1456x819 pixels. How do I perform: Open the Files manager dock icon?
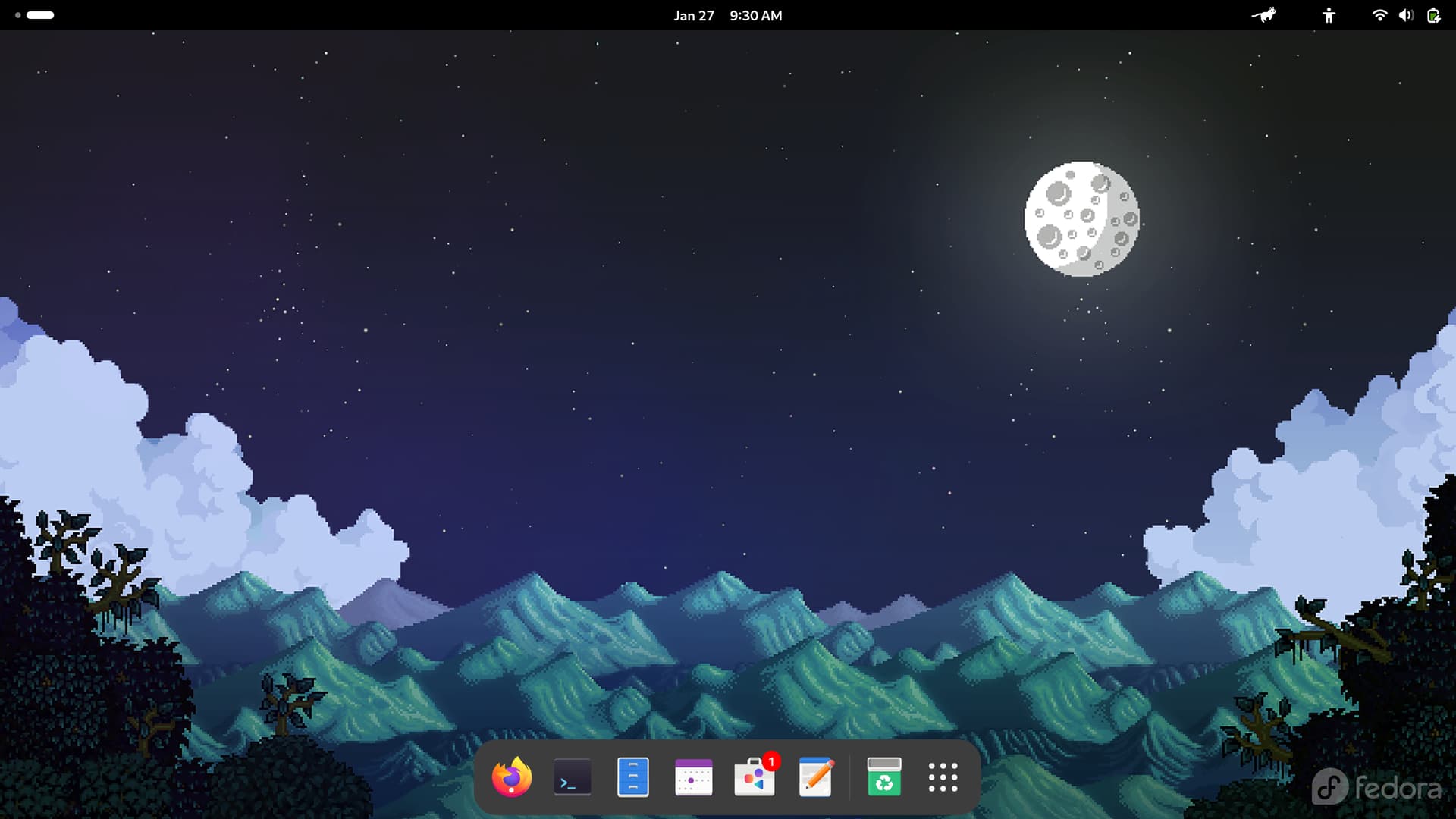[633, 777]
